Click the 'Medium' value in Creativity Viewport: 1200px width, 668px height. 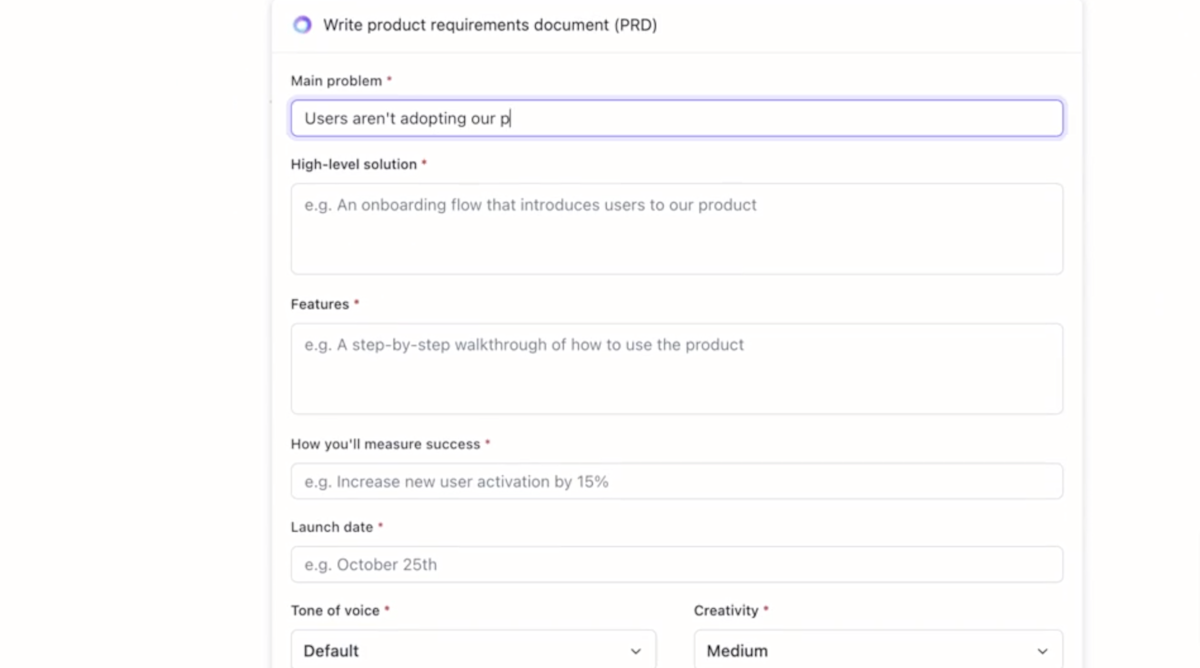737,650
